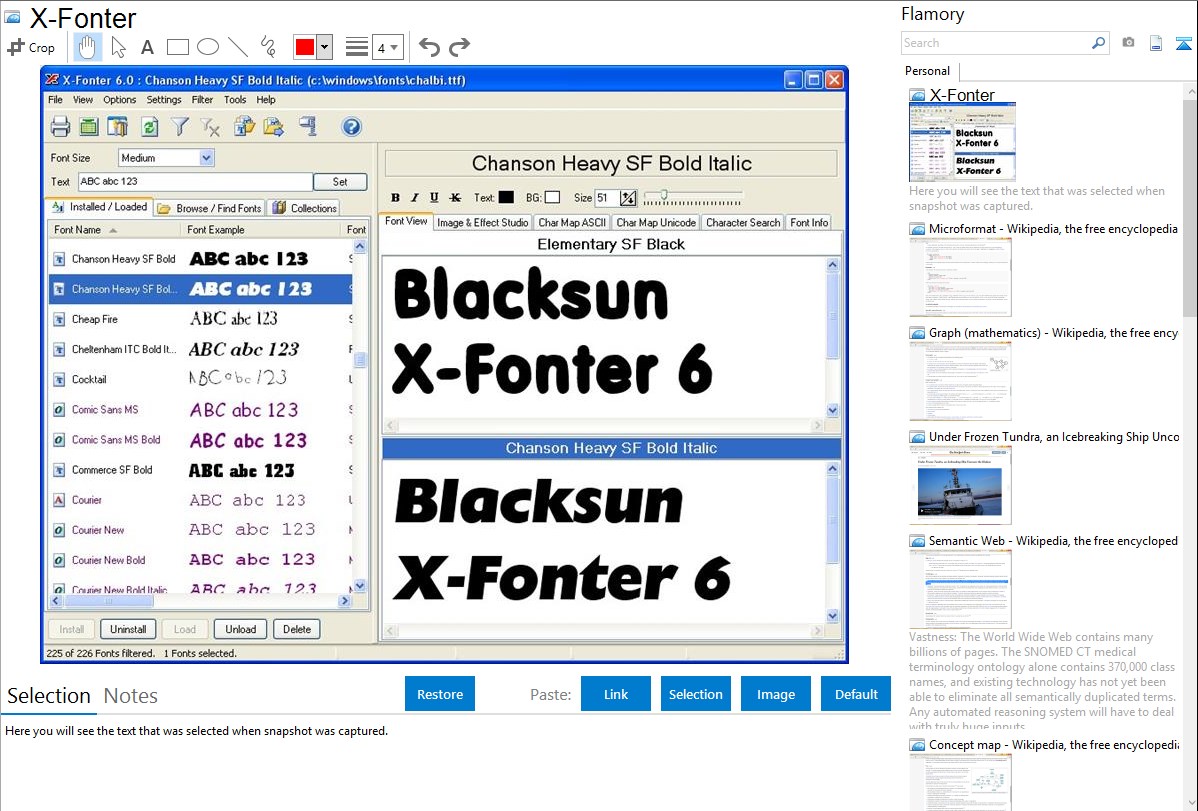Click the black Text color swatch
This screenshot has height=811, width=1198.
tap(506, 197)
